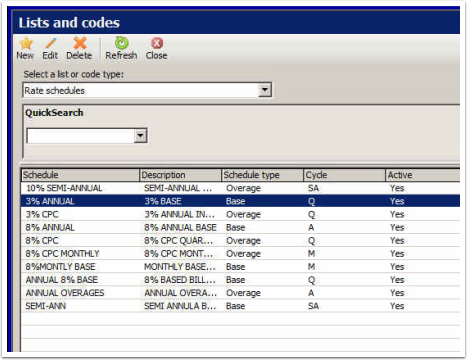This screenshot has height=360, width=467.
Task: Select the SEMI-ANN schedule row
Action: (241, 306)
